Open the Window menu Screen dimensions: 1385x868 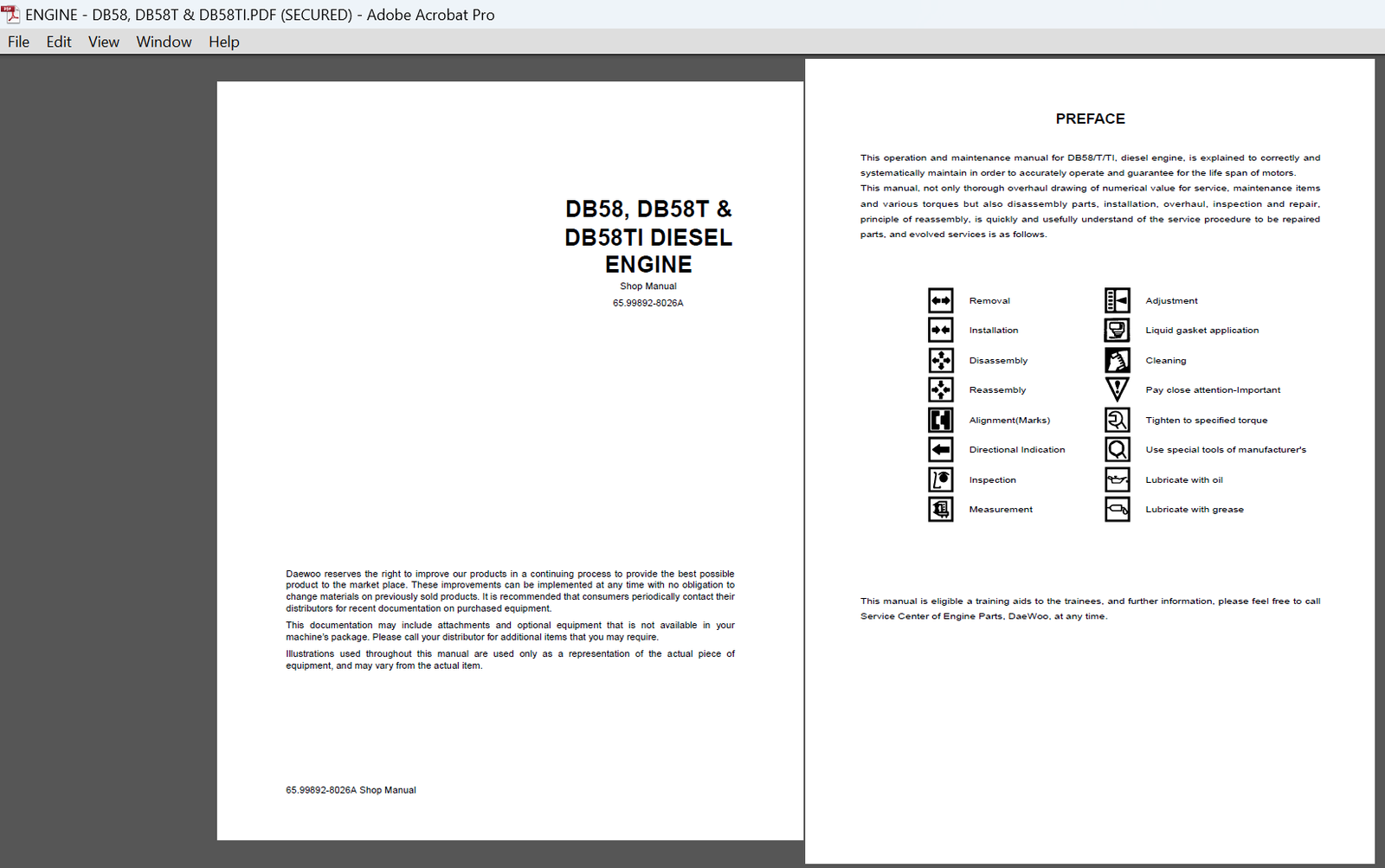pos(164,42)
